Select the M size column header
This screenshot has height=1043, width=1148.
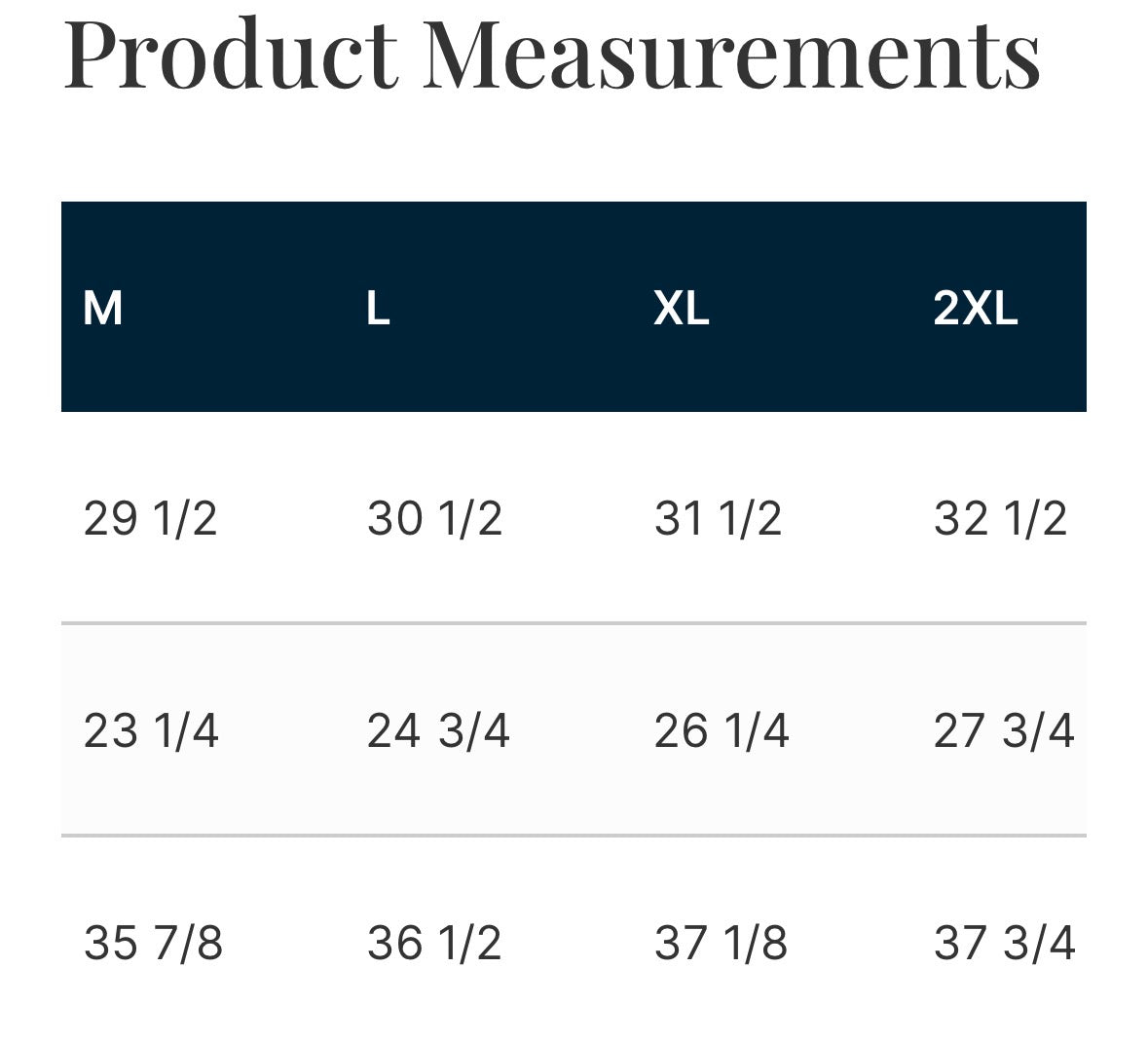(x=102, y=309)
